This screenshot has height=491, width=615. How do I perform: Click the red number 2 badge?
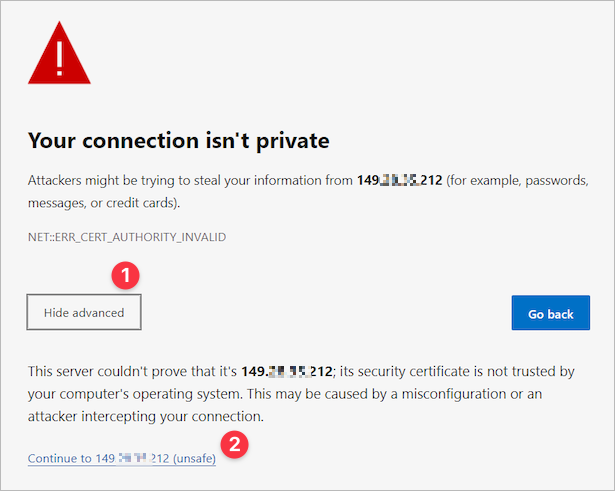click(233, 444)
